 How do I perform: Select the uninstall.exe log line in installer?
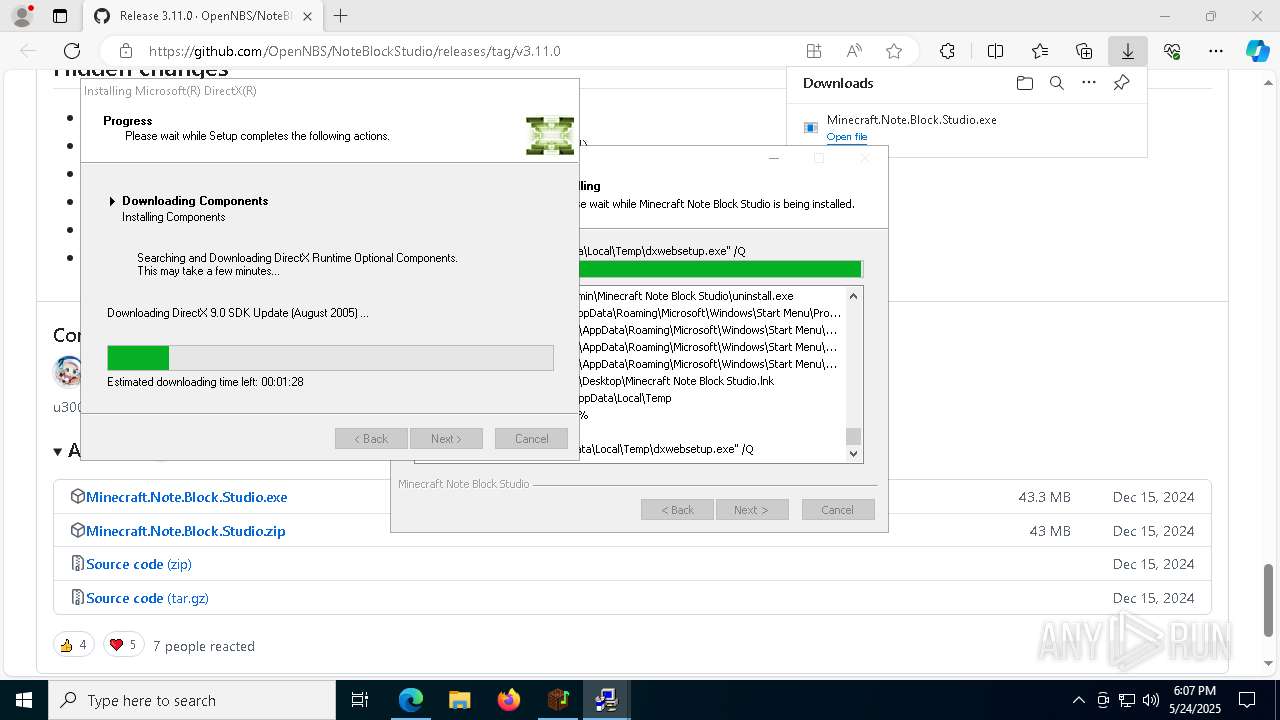coord(687,296)
